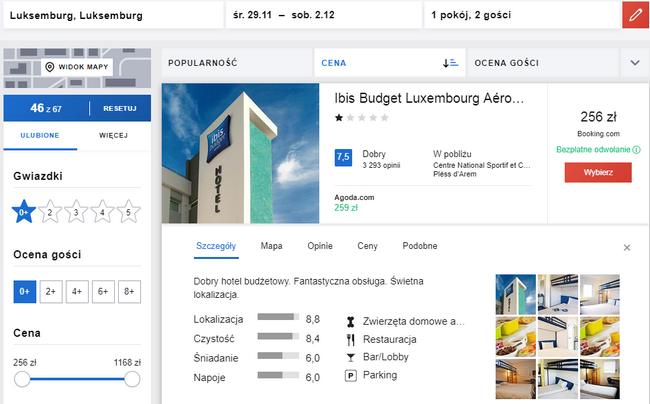
Task: Open the Ceny tab
Action: [368, 246]
